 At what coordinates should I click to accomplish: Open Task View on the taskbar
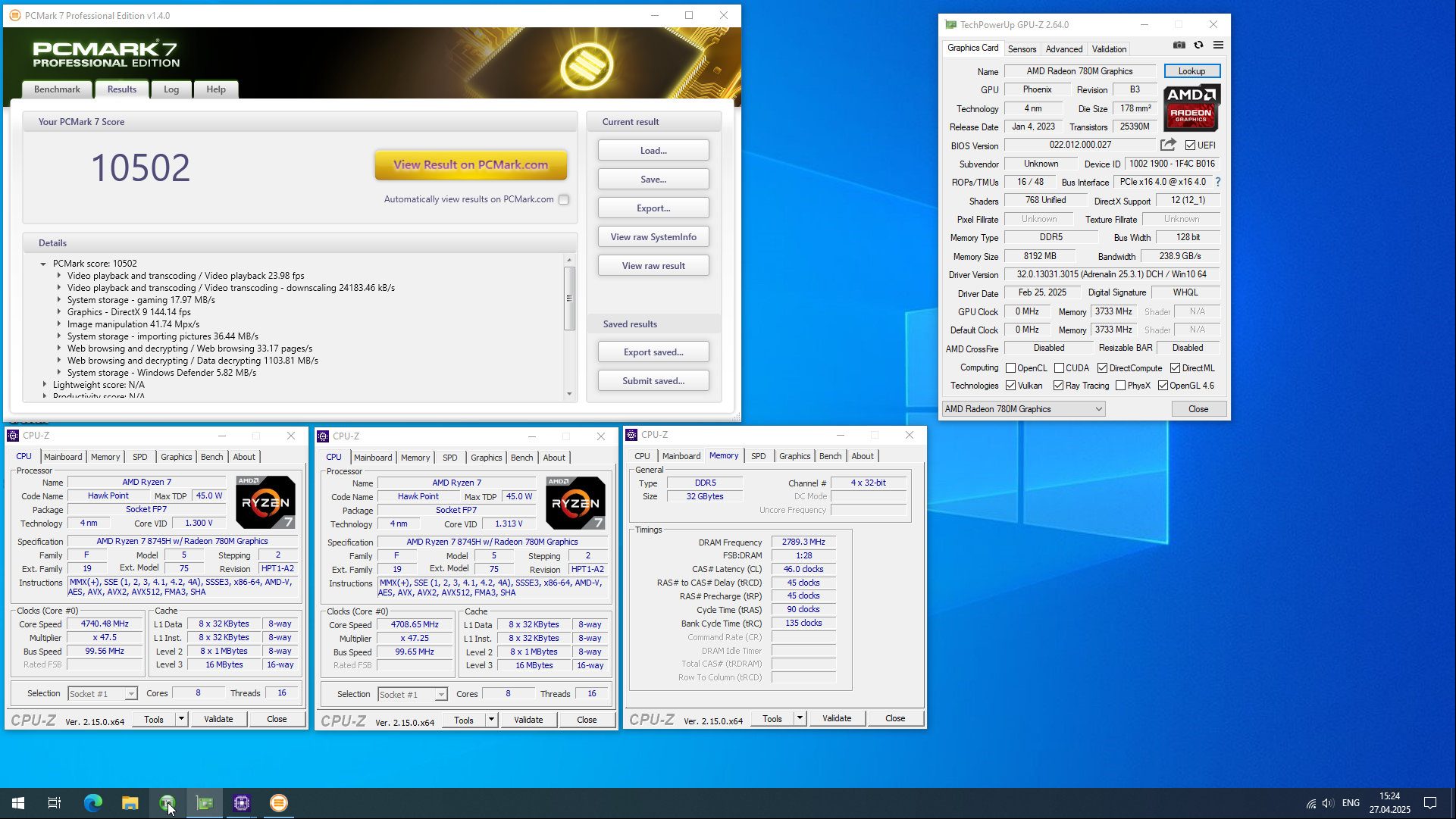coord(55,803)
